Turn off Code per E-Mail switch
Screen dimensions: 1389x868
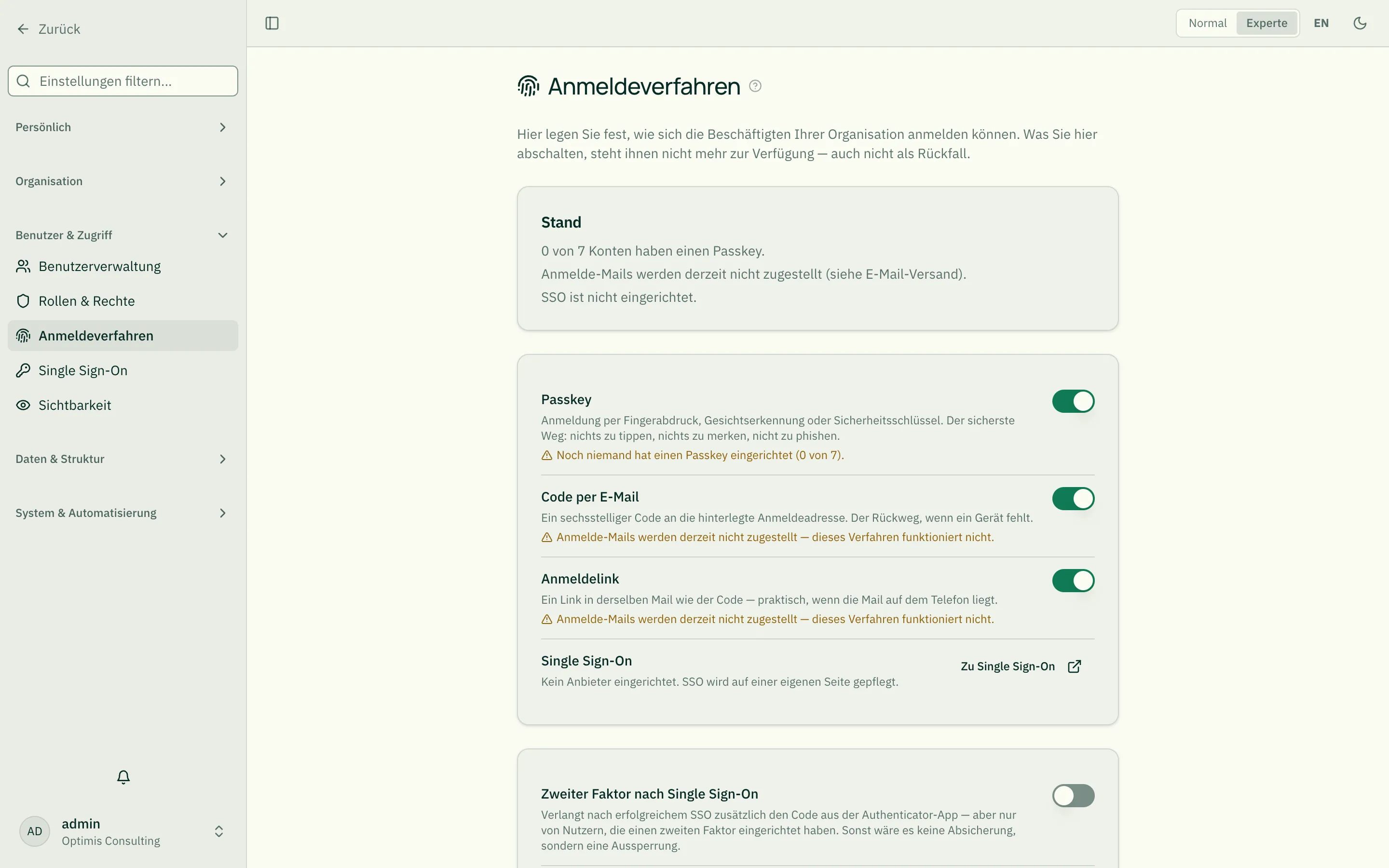[x=1073, y=499]
